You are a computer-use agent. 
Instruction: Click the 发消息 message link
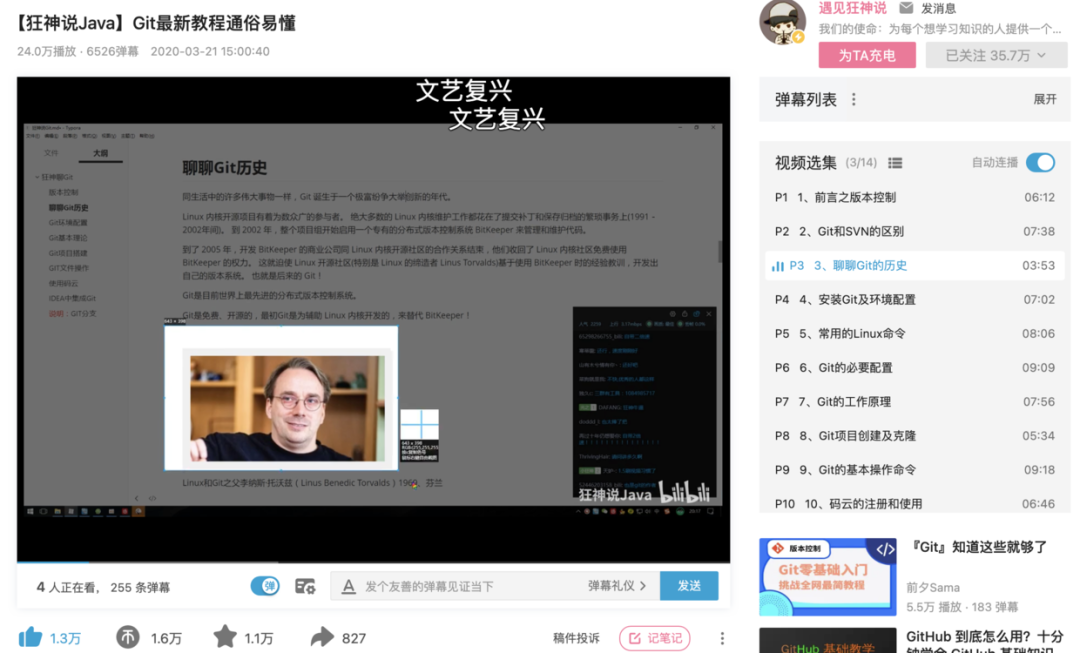[x=938, y=8]
